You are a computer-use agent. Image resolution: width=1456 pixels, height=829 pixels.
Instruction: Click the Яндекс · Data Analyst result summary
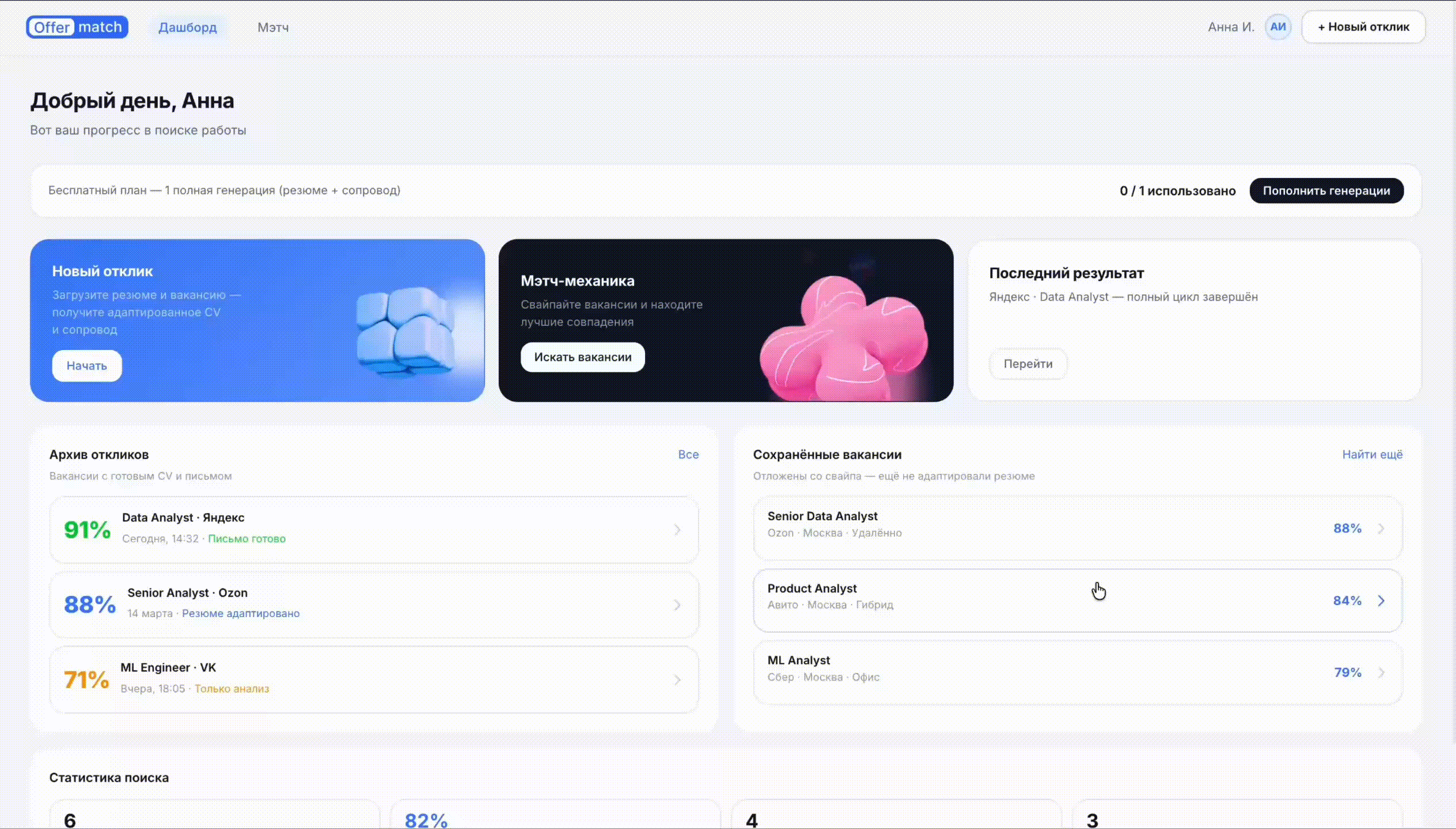coord(1123,297)
